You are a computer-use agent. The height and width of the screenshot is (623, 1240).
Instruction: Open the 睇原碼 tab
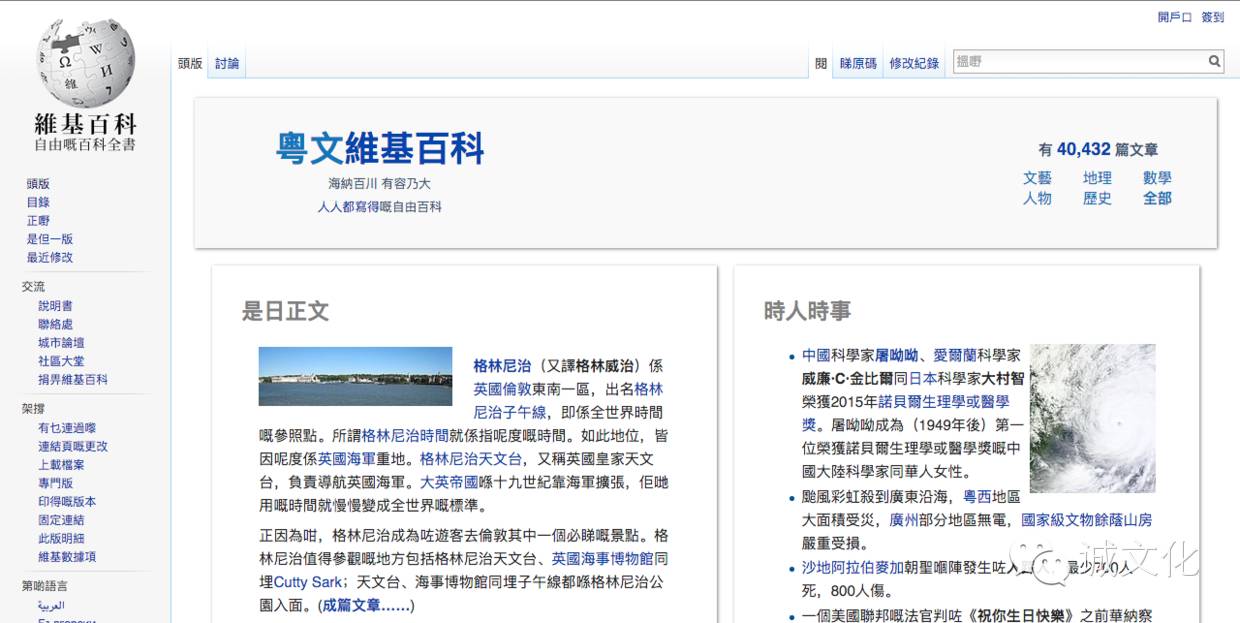tap(858, 63)
